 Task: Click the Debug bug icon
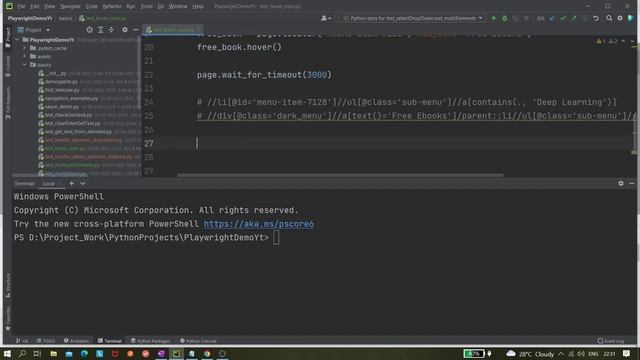(505, 18)
